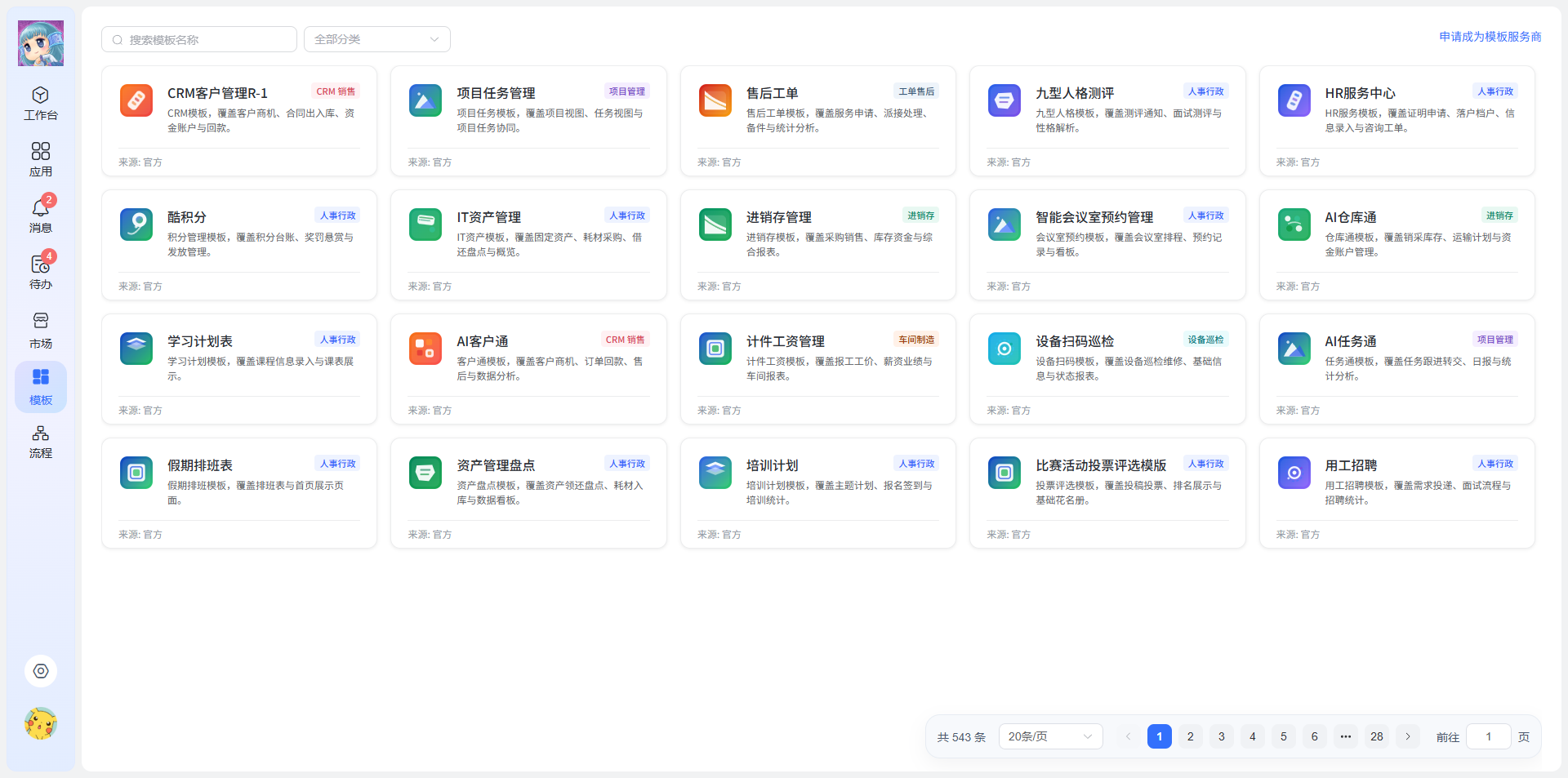Image resolution: width=1568 pixels, height=778 pixels.
Task: Click the 工单售后 tag on 售后工单 card
Action: click(x=916, y=91)
